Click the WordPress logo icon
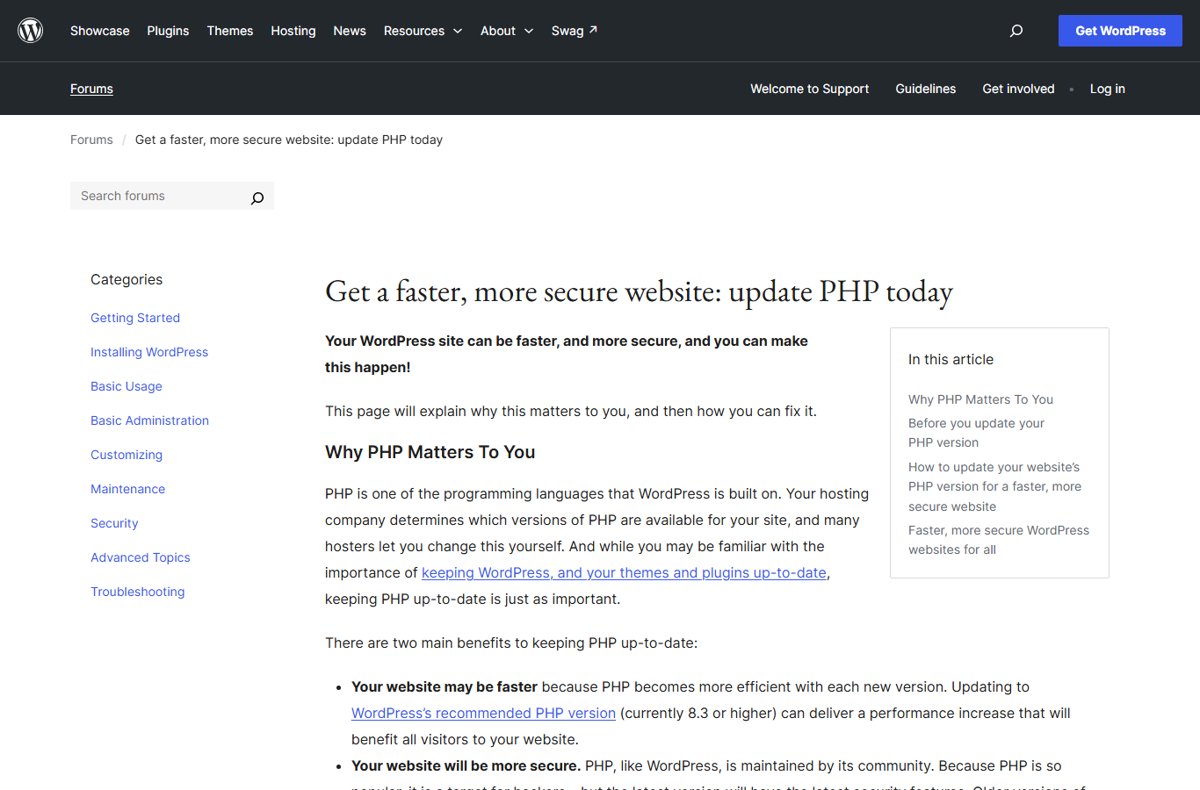The height and width of the screenshot is (790, 1200). tap(31, 31)
